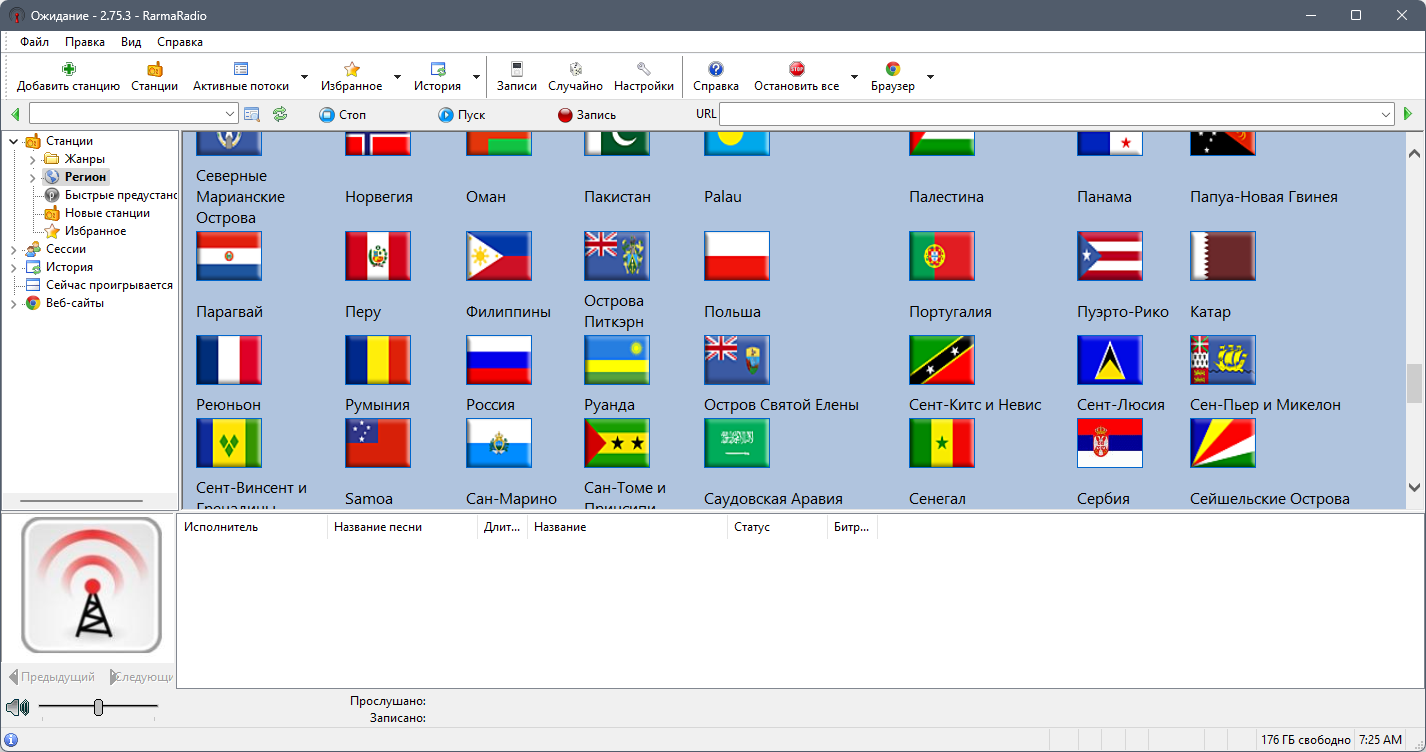
Task: Click Остановить все stop icon
Action: point(796,69)
